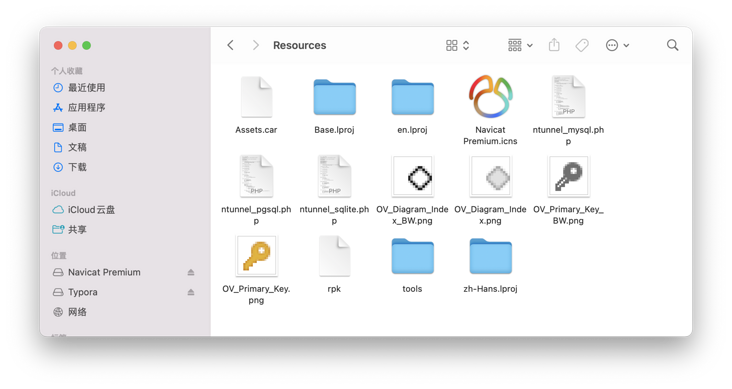Click the Base.lproj folder name

point(334,130)
